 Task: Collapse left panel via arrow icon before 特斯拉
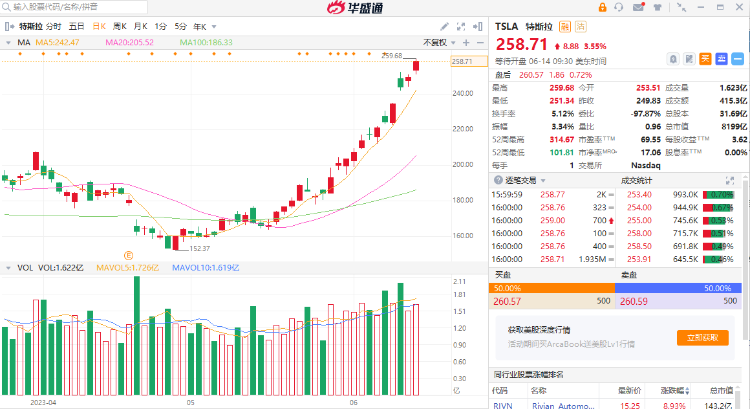(9, 26)
